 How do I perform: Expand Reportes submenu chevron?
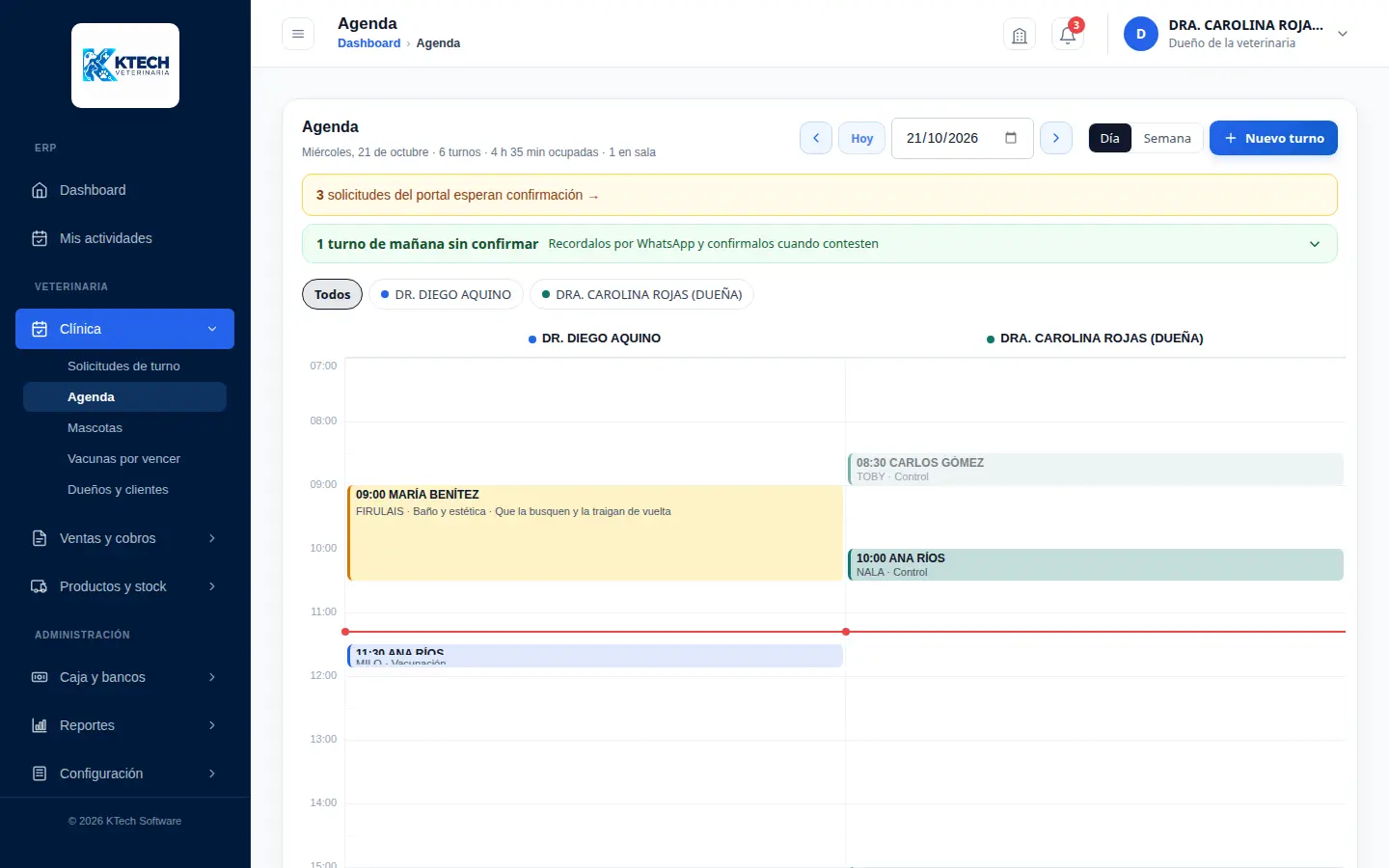point(212,725)
